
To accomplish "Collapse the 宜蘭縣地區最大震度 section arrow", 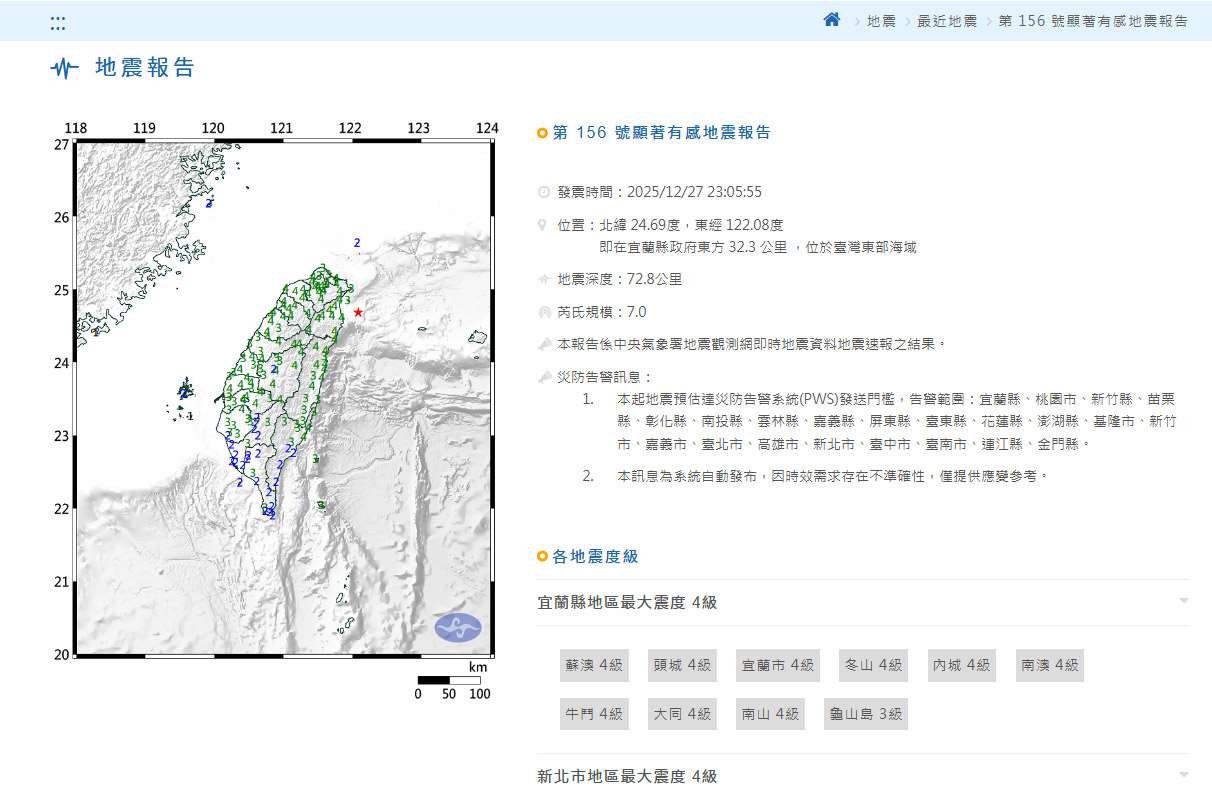I will [1184, 601].
